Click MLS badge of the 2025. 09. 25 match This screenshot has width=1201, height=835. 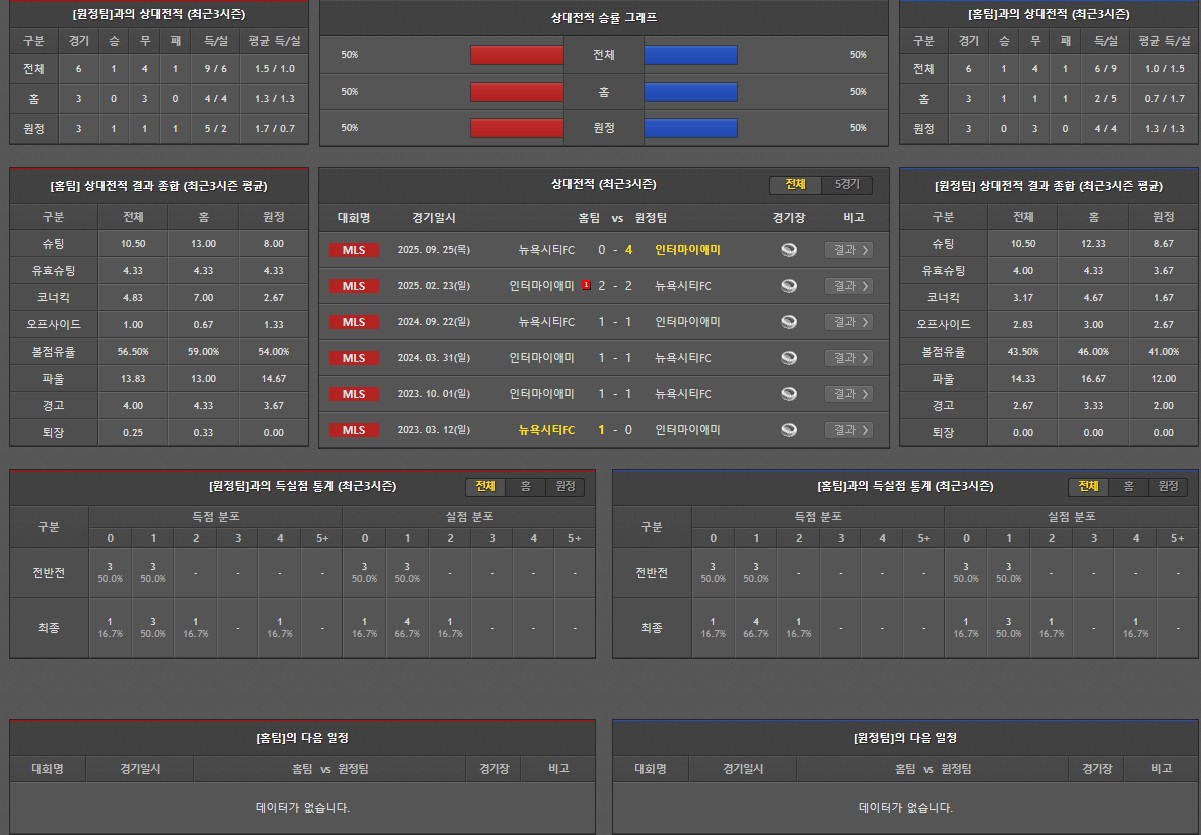[x=354, y=250]
